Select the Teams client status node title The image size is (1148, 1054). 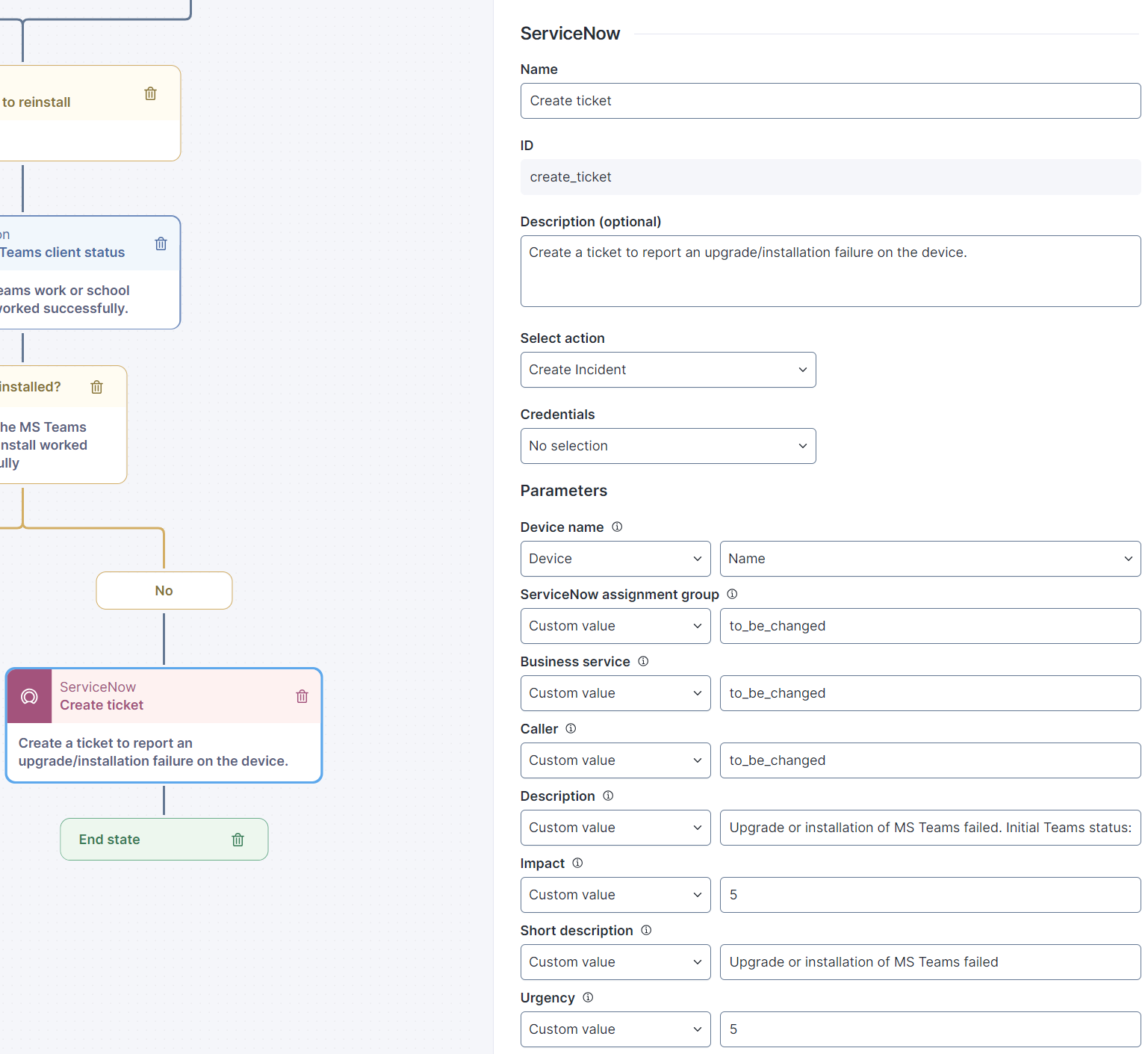pos(63,252)
